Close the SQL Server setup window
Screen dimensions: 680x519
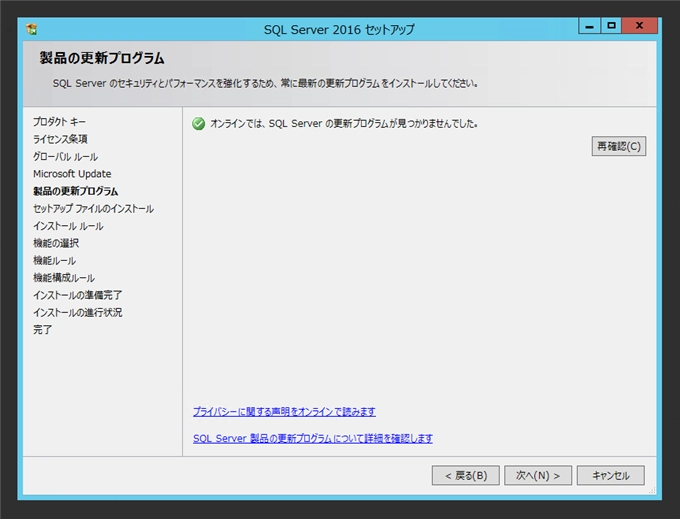tap(640, 26)
